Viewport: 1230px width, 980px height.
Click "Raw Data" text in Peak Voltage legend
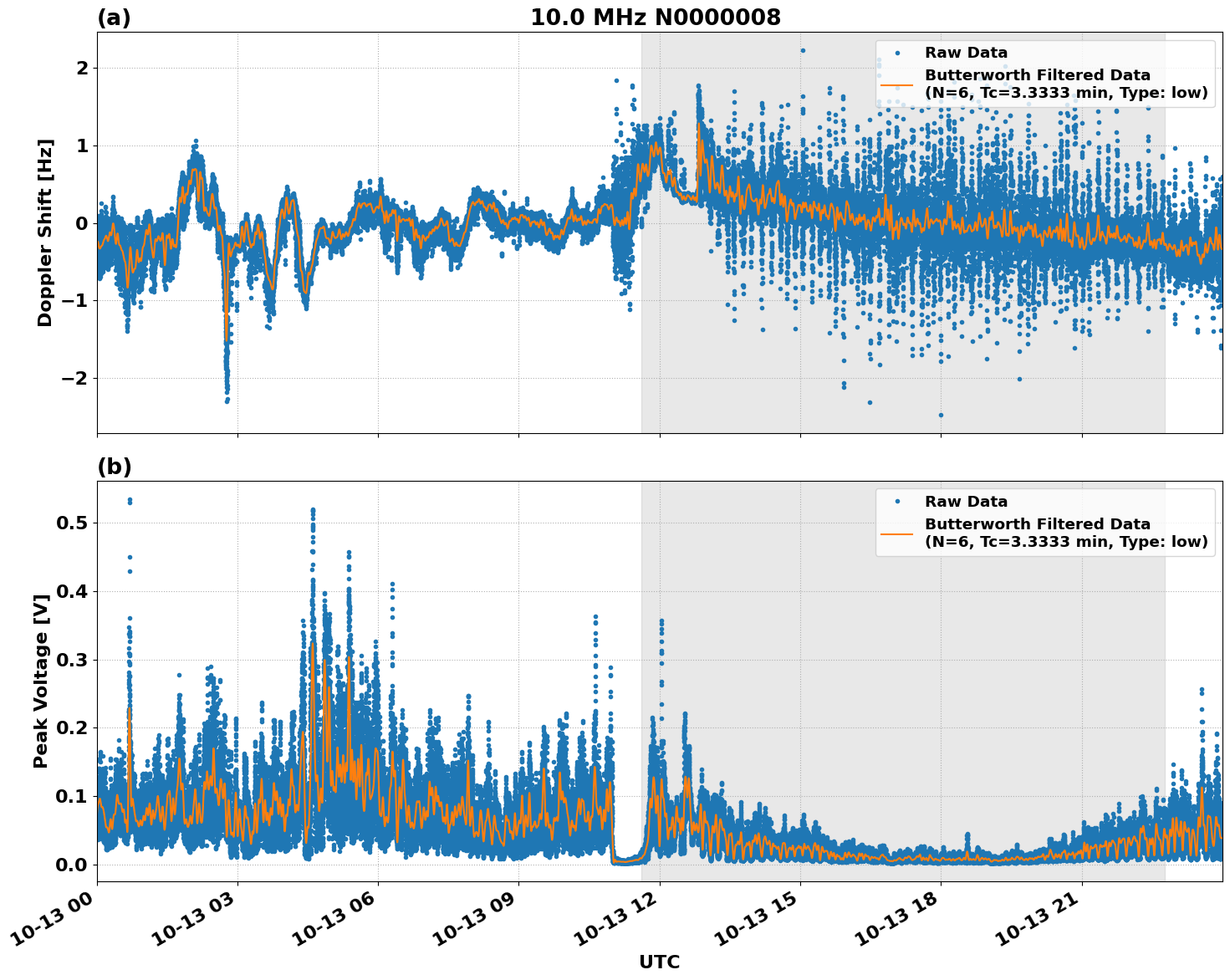(966, 502)
